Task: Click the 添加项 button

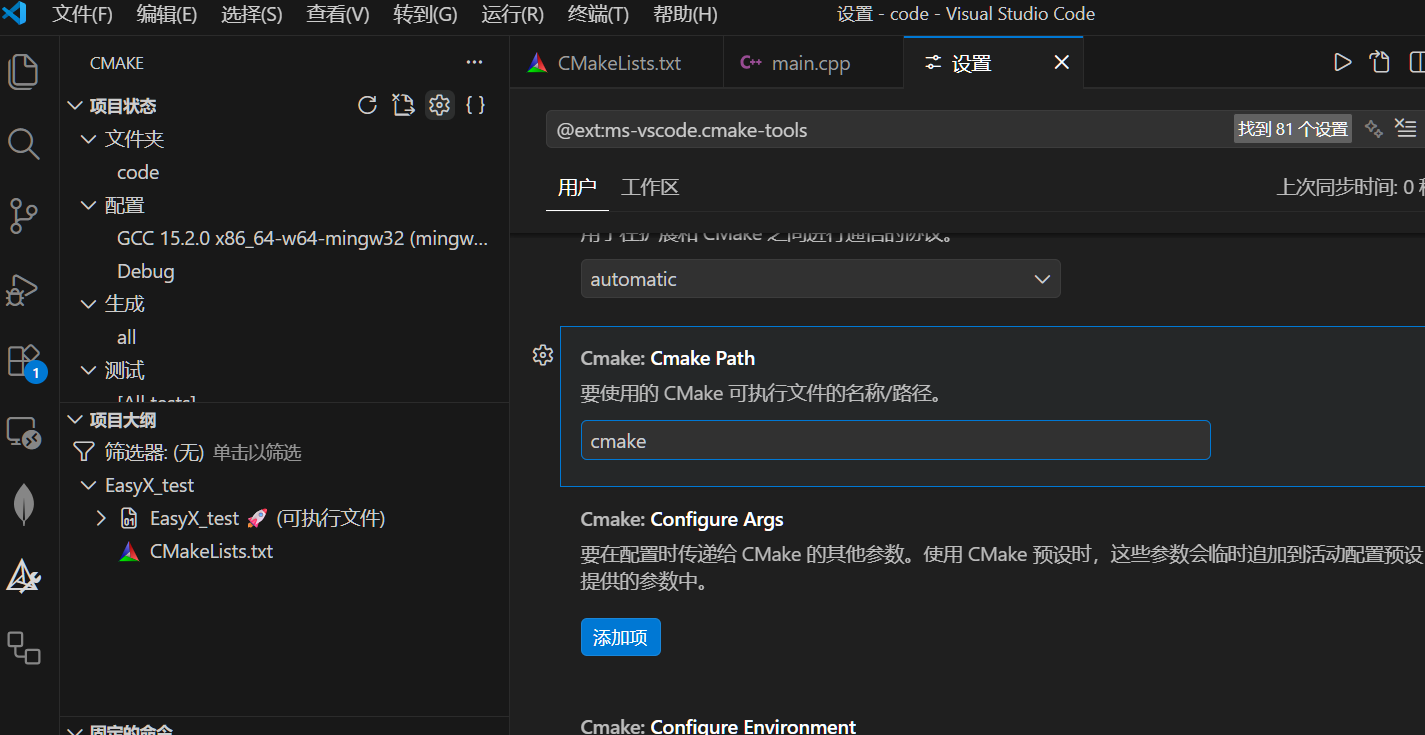Action: [x=620, y=637]
